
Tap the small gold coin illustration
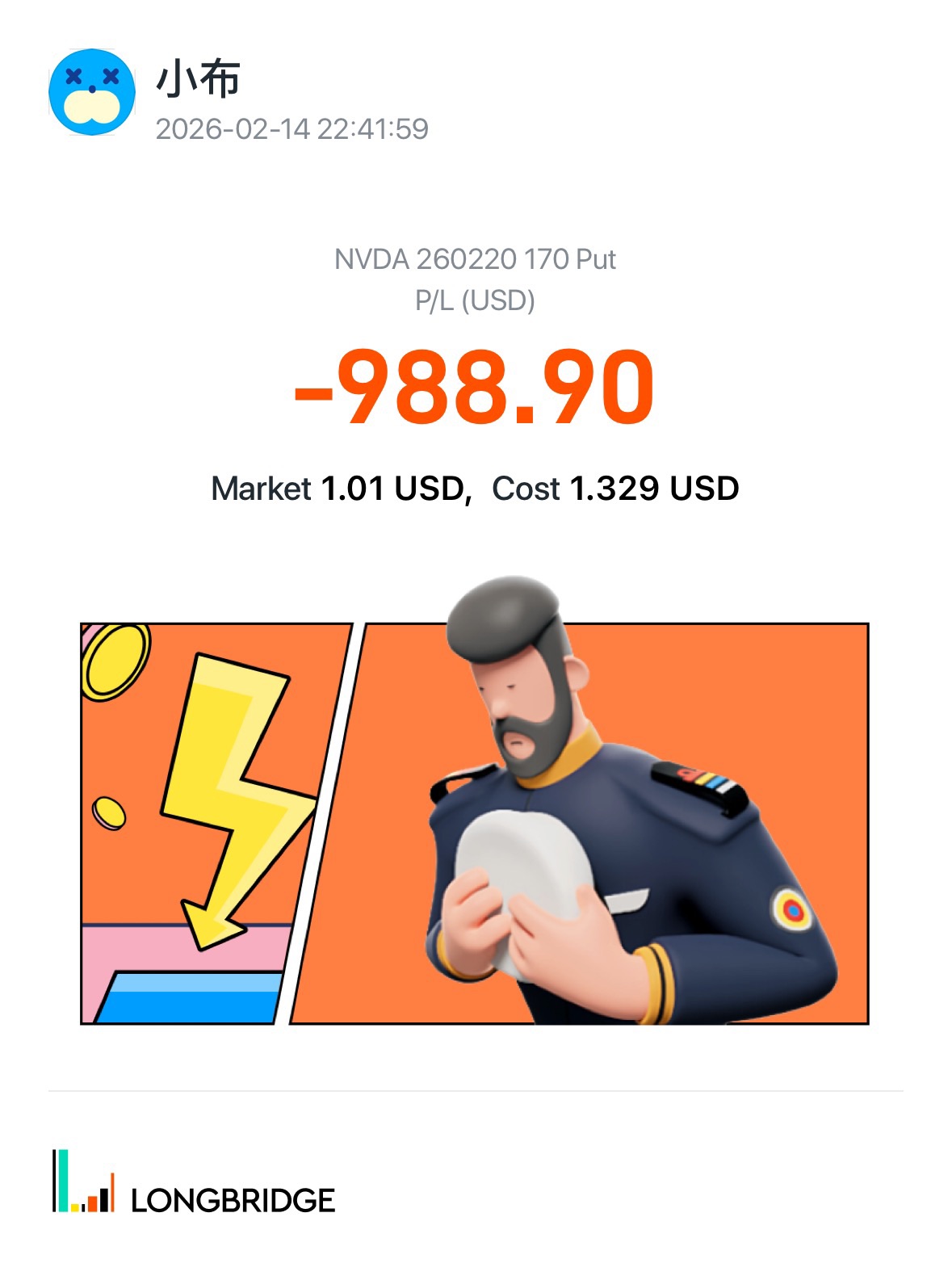click(108, 812)
